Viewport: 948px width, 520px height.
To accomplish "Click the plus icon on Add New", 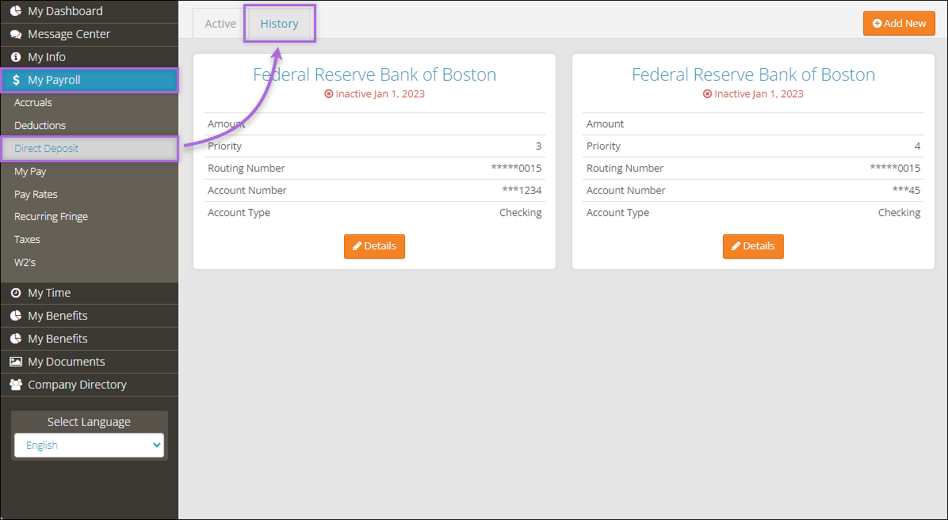I will pos(877,23).
